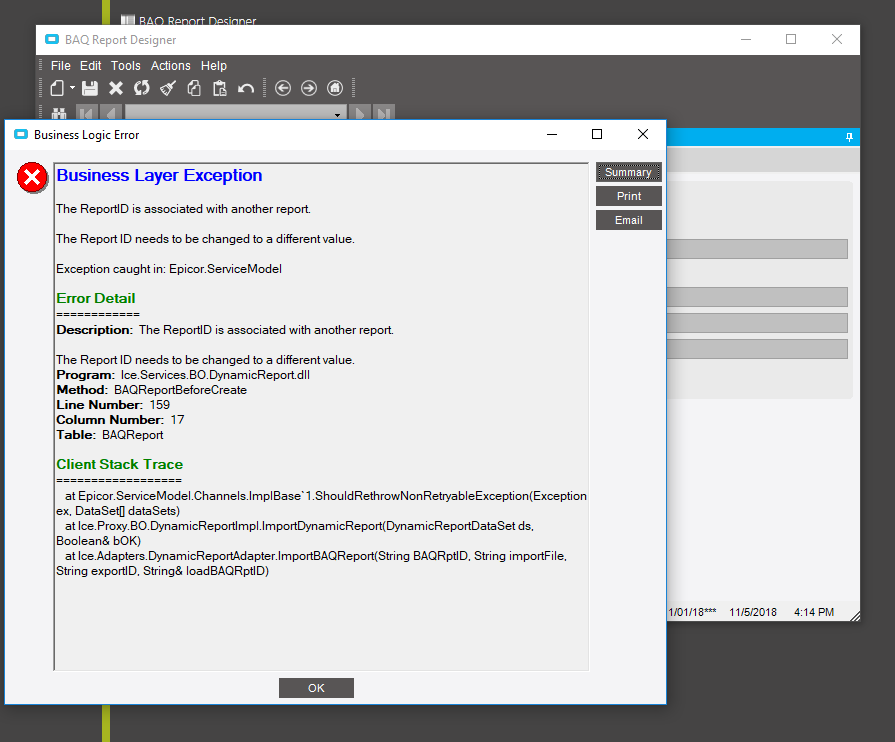895x742 pixels.
Task: Click OK to dismiss Business Logic Error
Action: [x=316, y=688]
